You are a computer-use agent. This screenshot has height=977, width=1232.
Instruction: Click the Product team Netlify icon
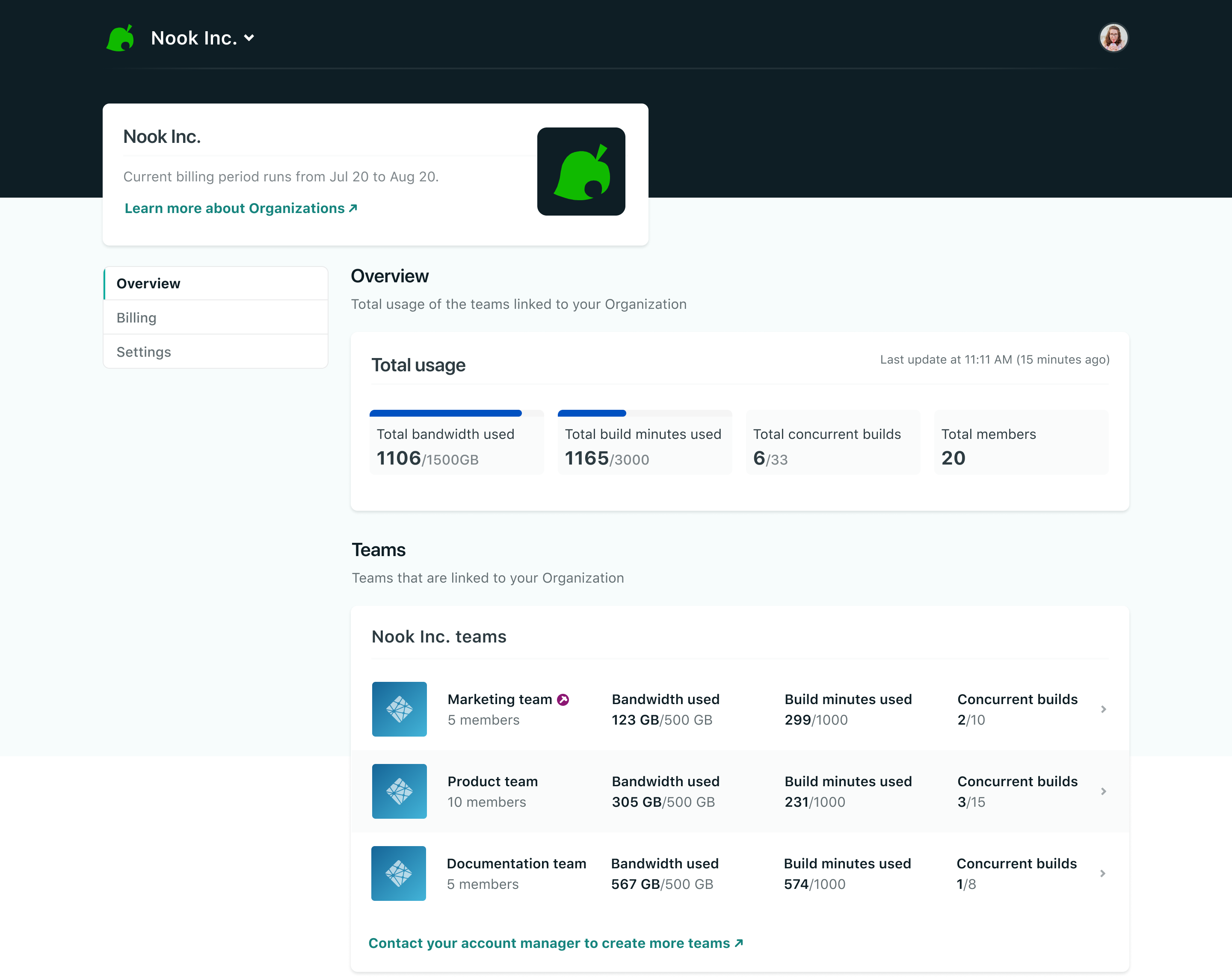pos(399,791)
